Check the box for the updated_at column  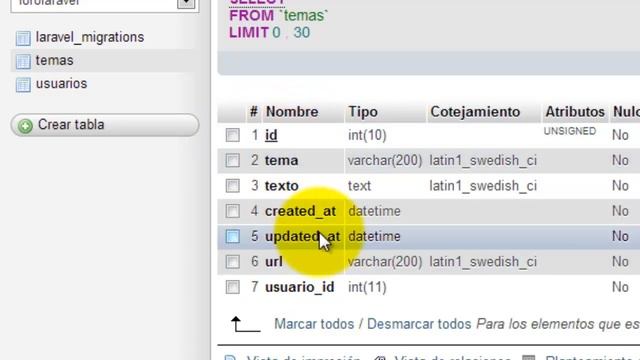233,236
